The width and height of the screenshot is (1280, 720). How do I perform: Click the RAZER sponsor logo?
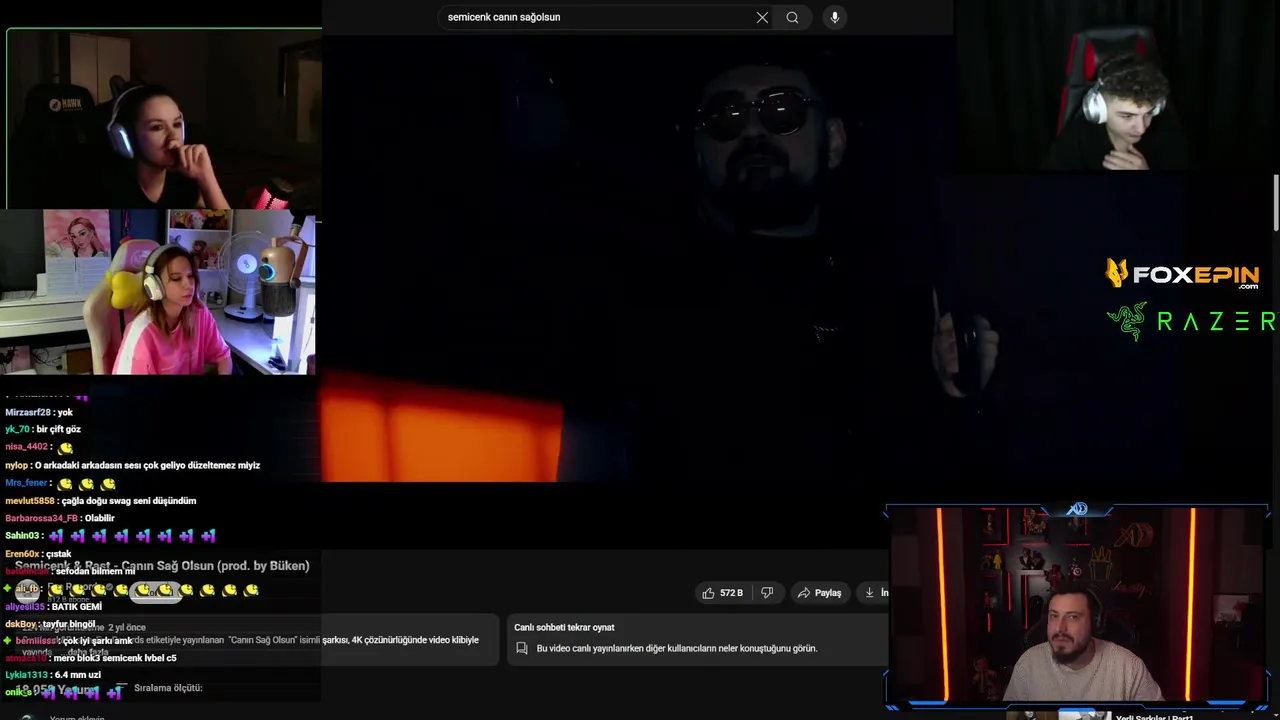(1192, 321)
